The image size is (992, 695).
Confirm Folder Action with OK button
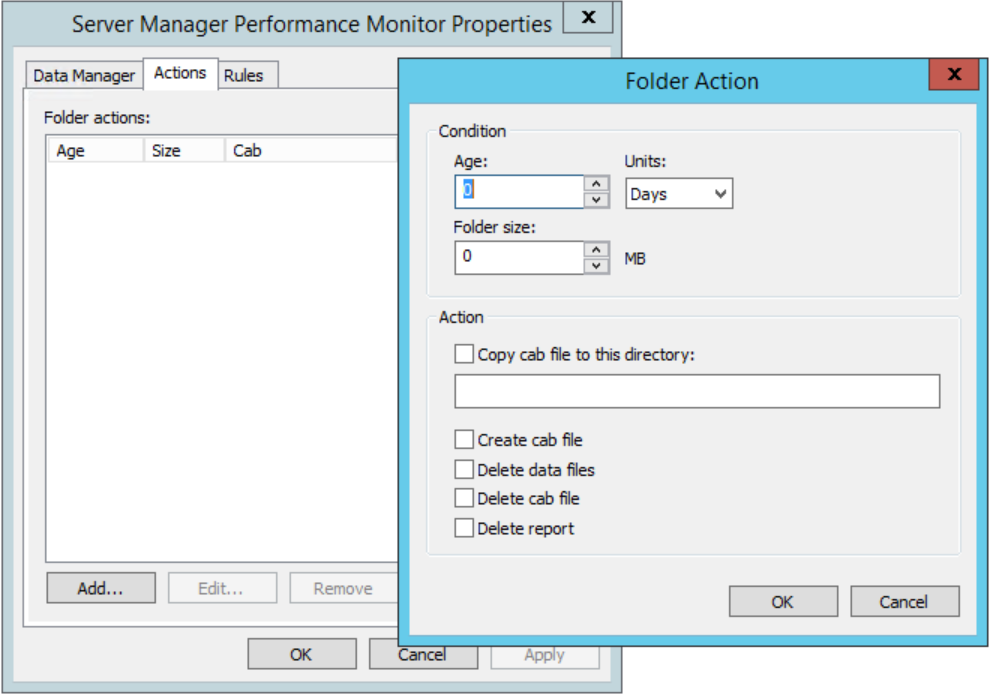783,601
